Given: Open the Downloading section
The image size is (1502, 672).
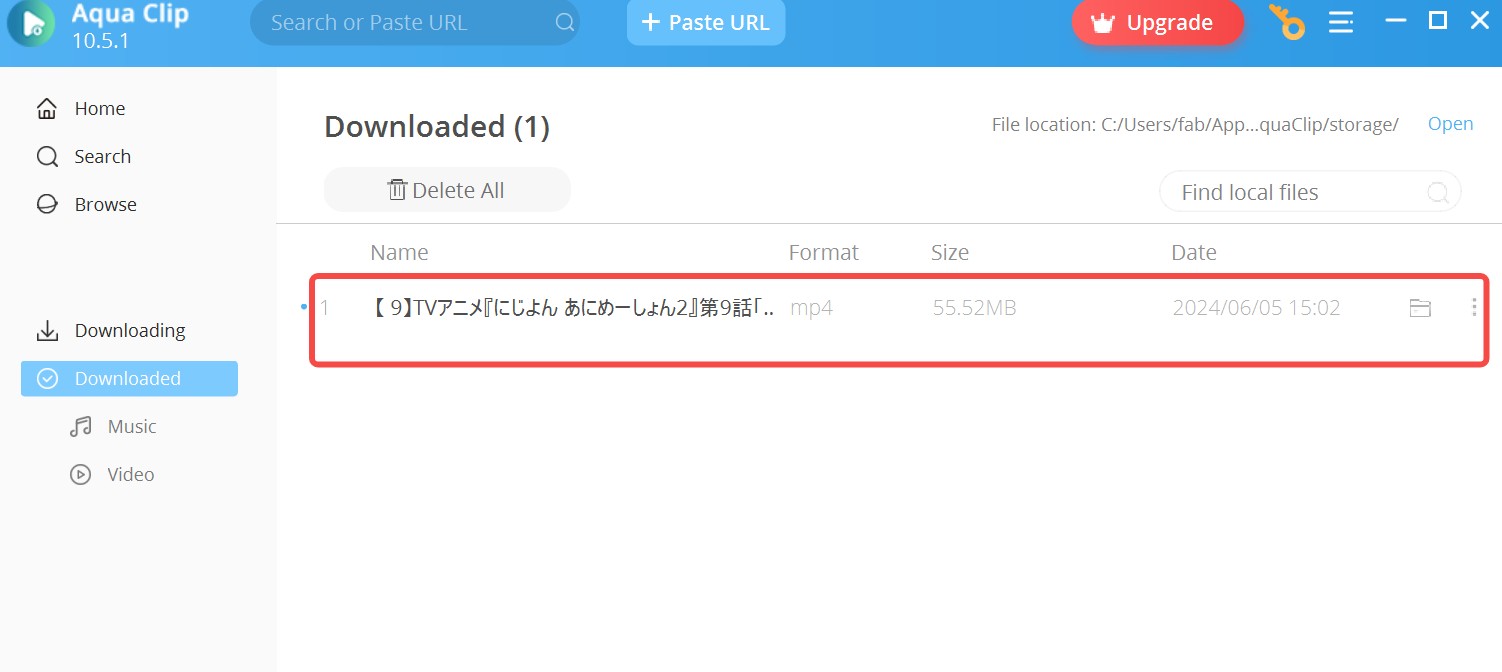Looking at the screenshot, I should tap(129, 330).
